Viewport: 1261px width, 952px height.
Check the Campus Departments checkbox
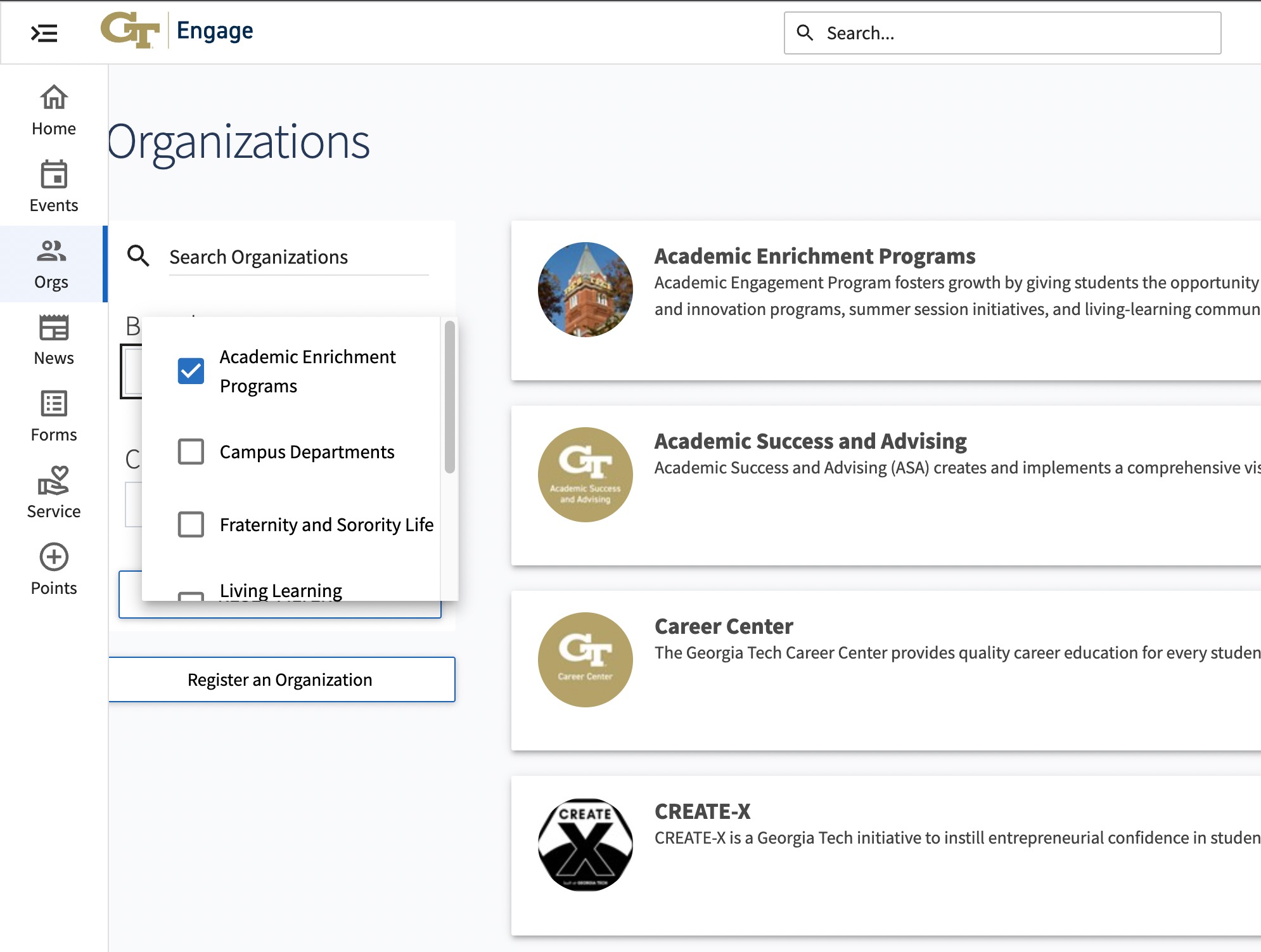191,452
